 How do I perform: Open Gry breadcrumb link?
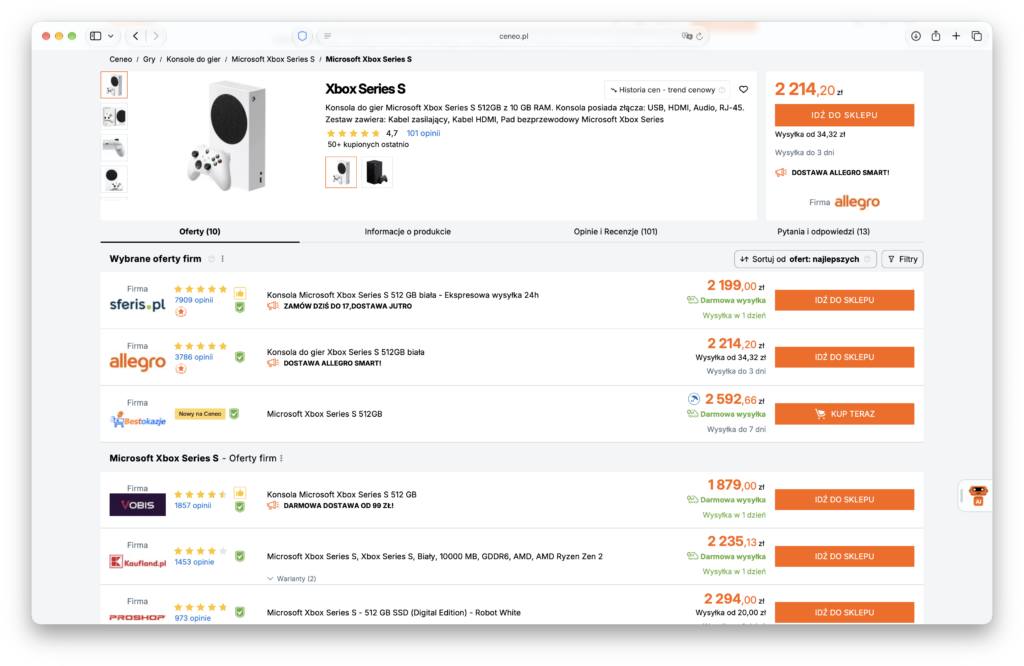coord(149,59)
